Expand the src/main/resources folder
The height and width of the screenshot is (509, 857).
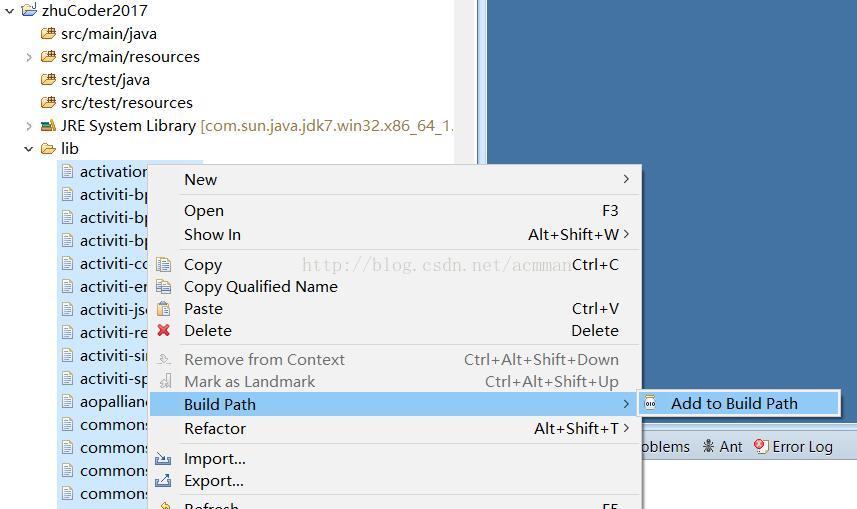pos(29,57)
